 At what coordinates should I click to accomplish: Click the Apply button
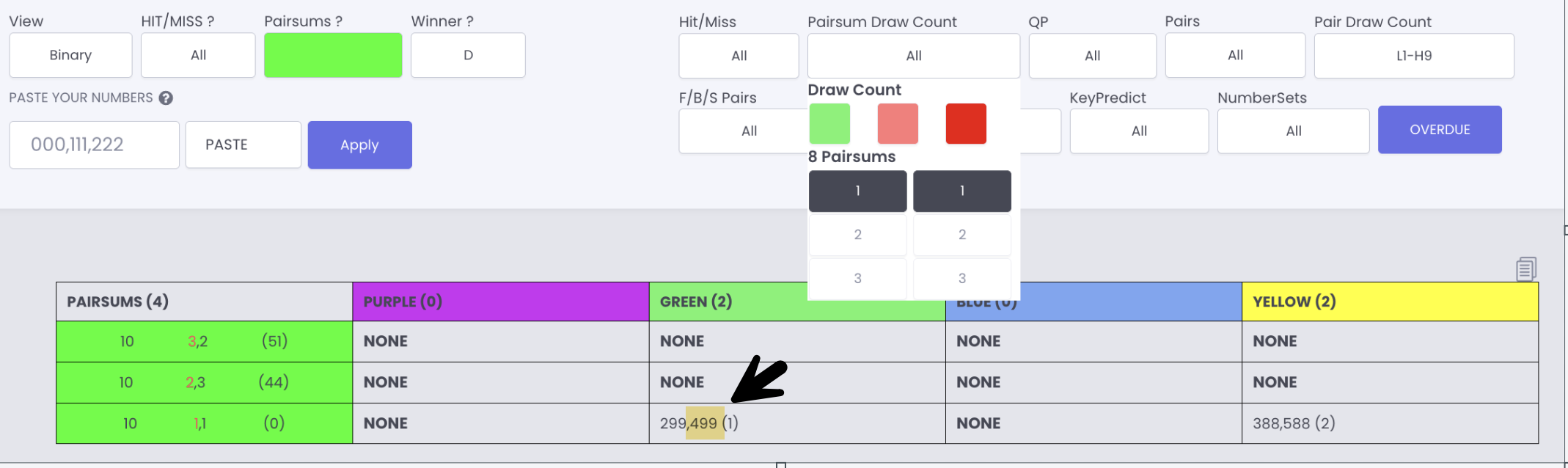[360, 145]
